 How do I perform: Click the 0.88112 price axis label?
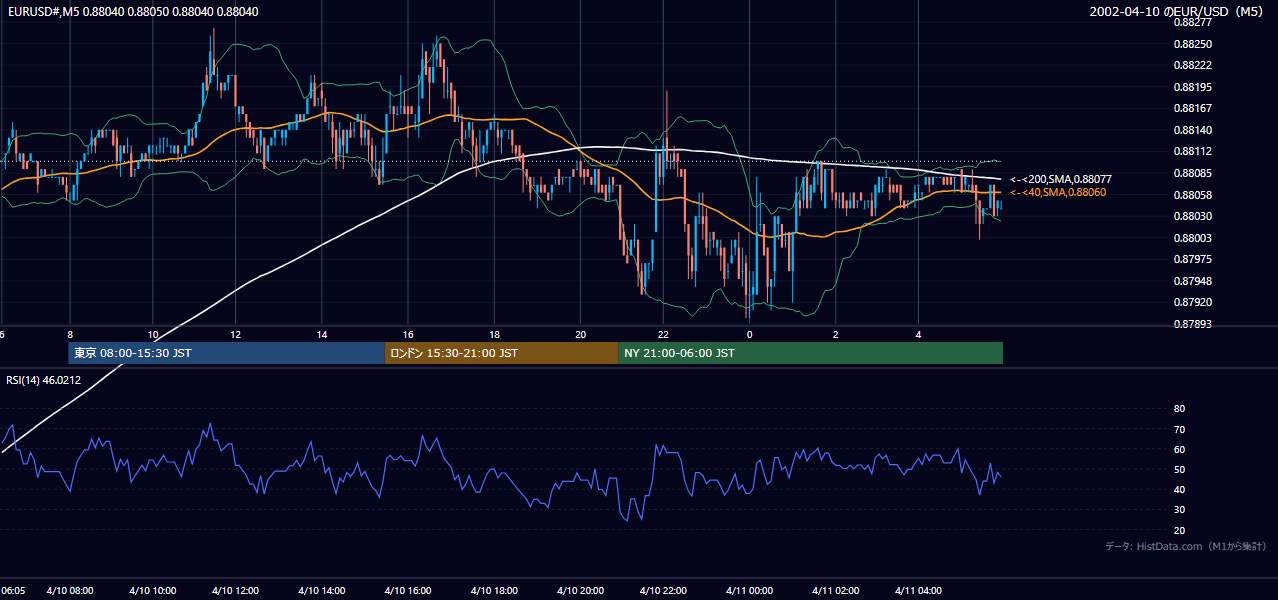click(x=1192, y=152)
